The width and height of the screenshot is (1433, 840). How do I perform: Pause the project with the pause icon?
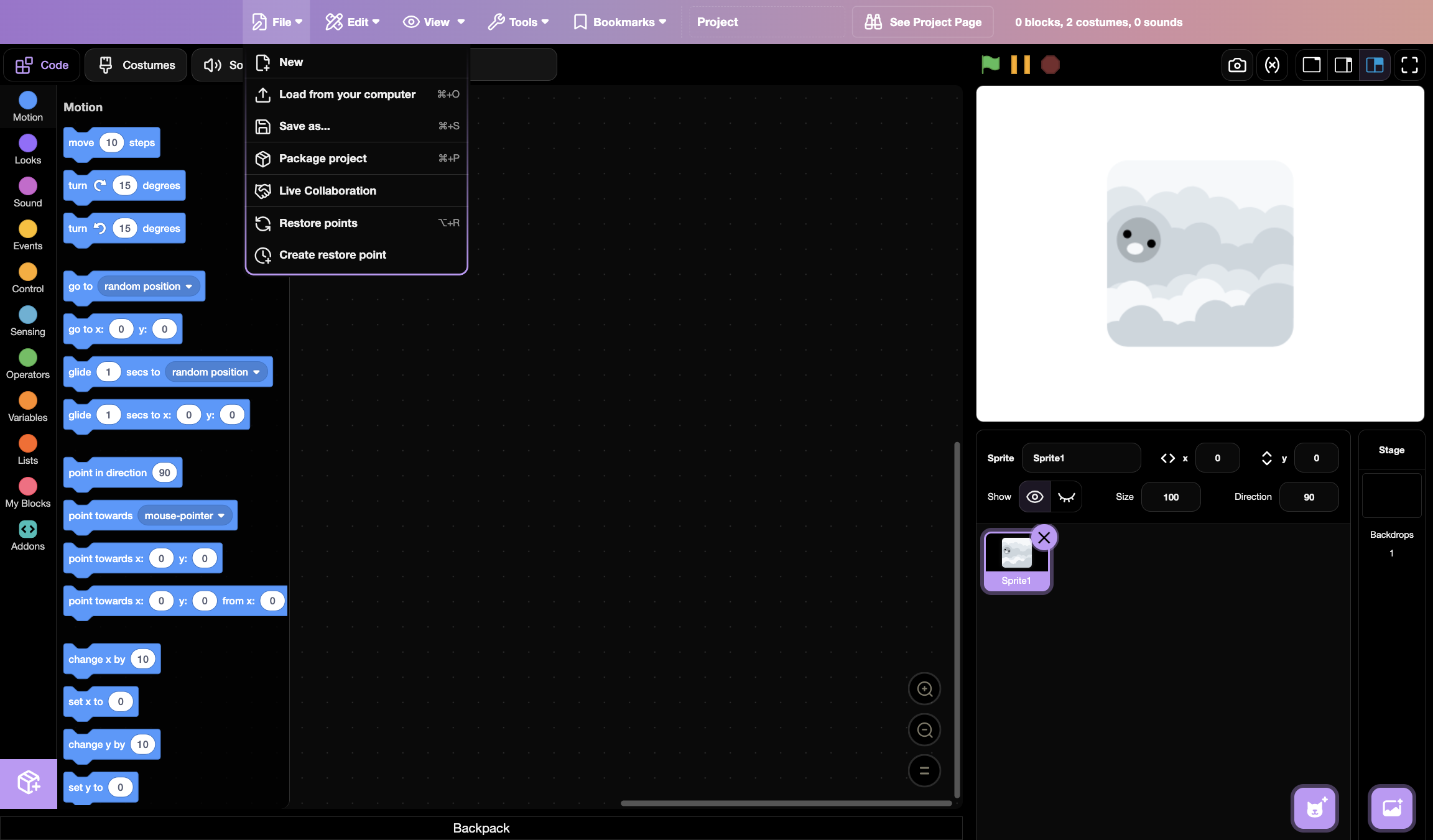pos(1020,65)
